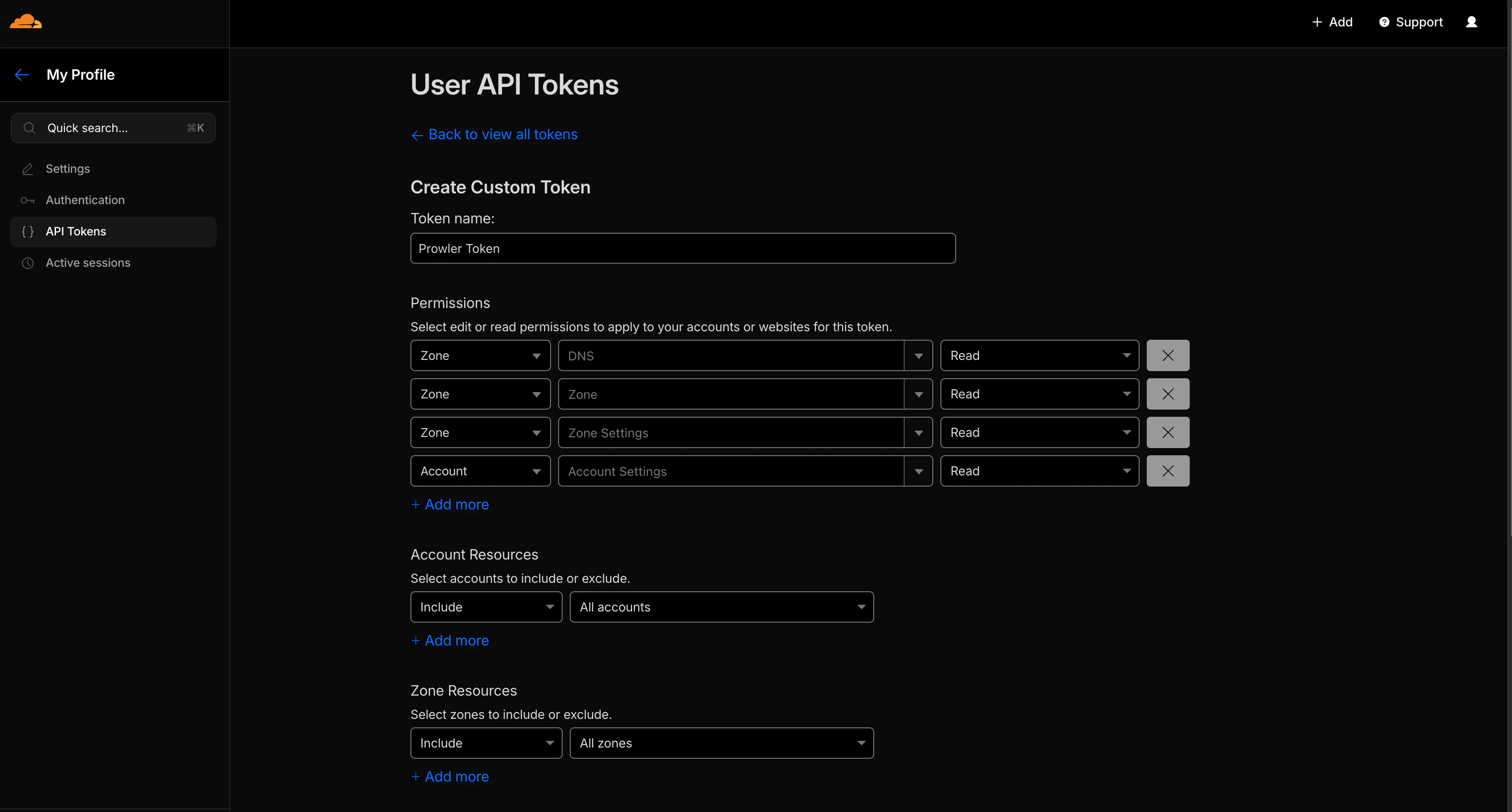Click the back arrow beside My Profile
Screen dimensions: 1512x812
click(x=22, y=75)
